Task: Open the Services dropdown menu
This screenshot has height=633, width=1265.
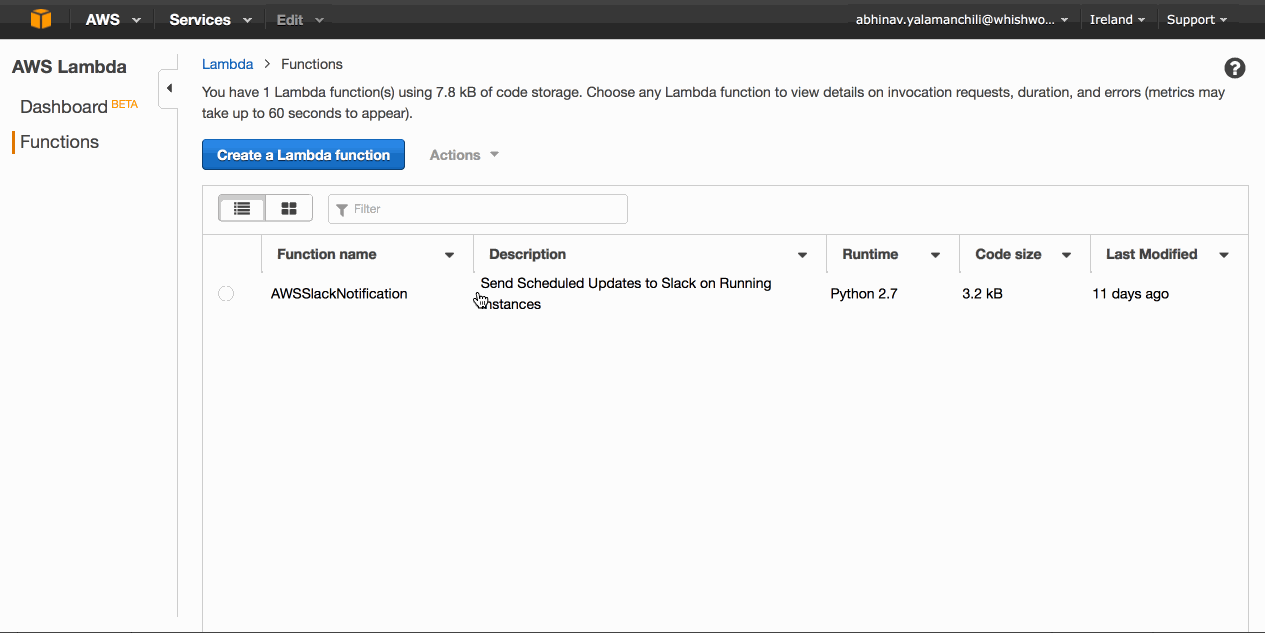Action: point(210,19)
